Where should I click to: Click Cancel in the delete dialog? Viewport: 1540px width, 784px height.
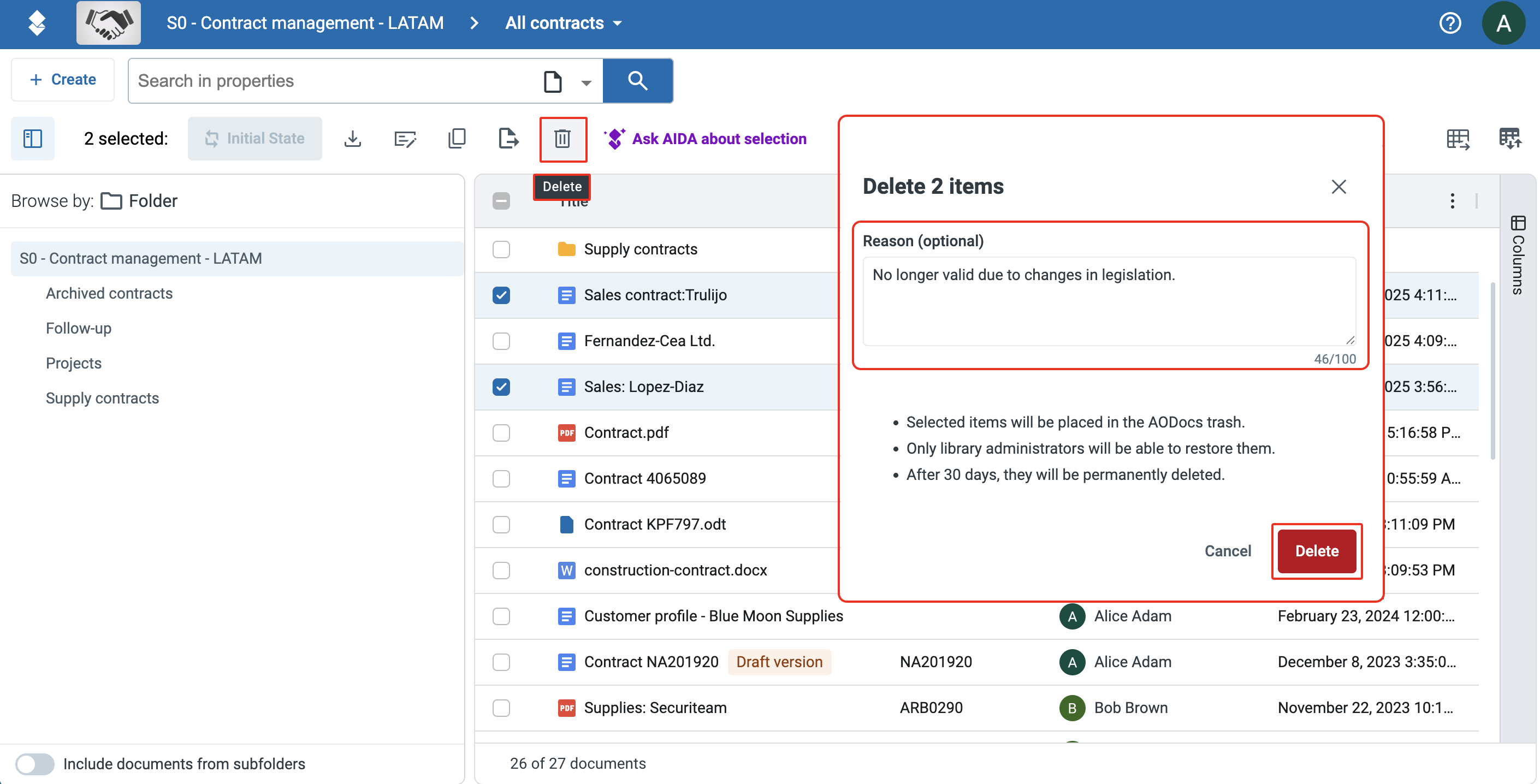coord(1227,551)
